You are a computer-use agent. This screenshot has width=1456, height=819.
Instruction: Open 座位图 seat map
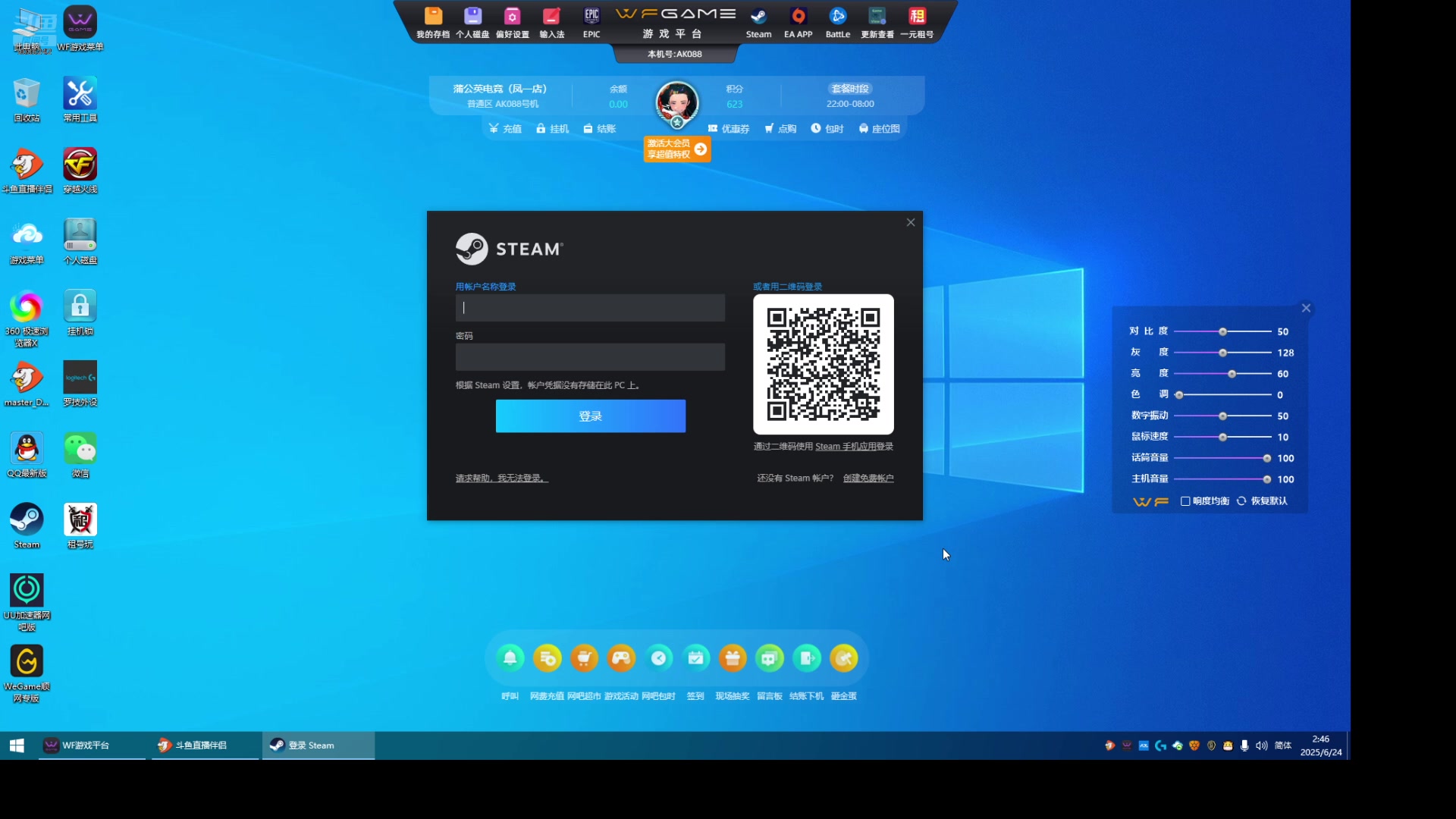point(879,129)
